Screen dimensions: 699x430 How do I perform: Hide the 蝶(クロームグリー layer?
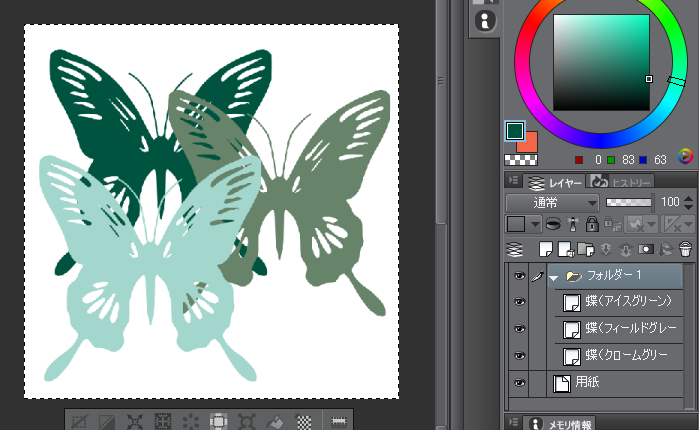pos(519,356)
